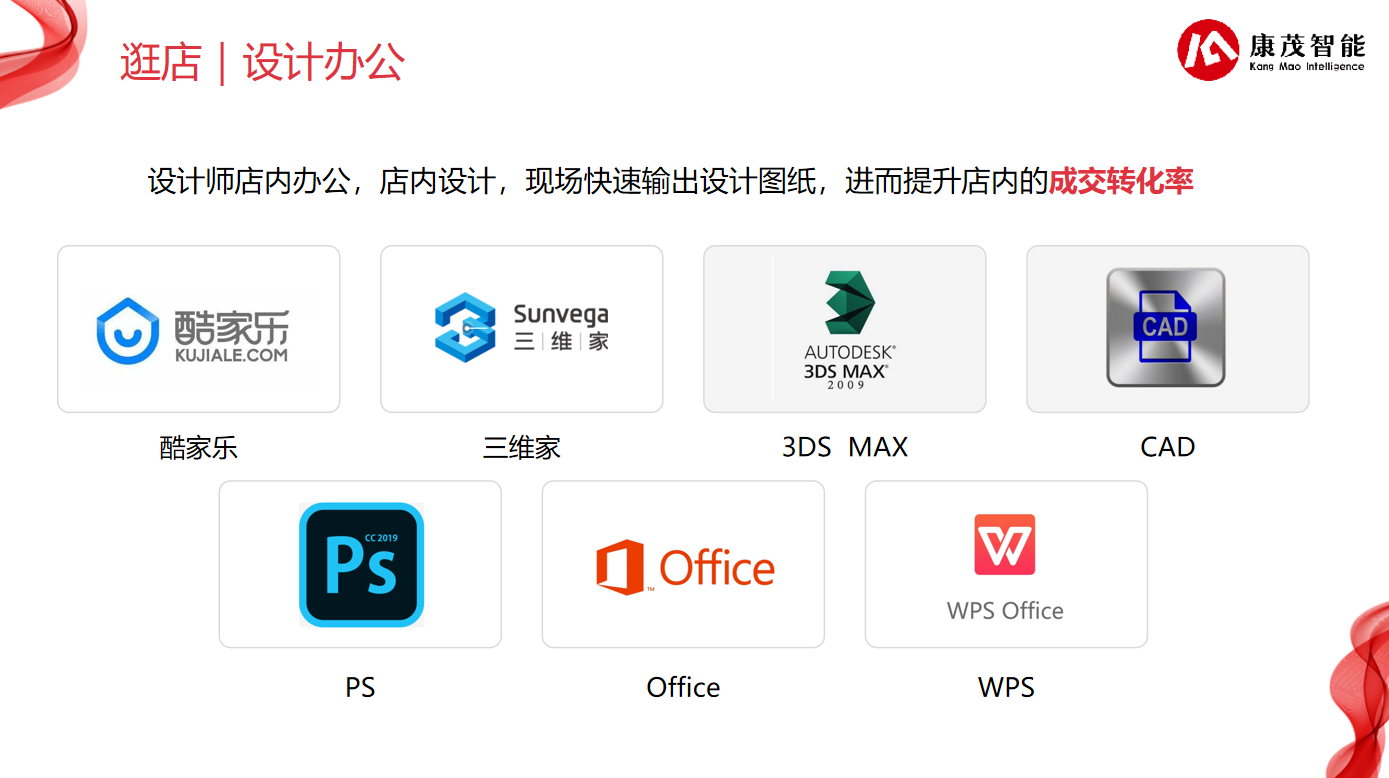Select the 三维家 caption under Sunvega card
The width and height of the screenshot is (1389, 778).
(522, 447)
